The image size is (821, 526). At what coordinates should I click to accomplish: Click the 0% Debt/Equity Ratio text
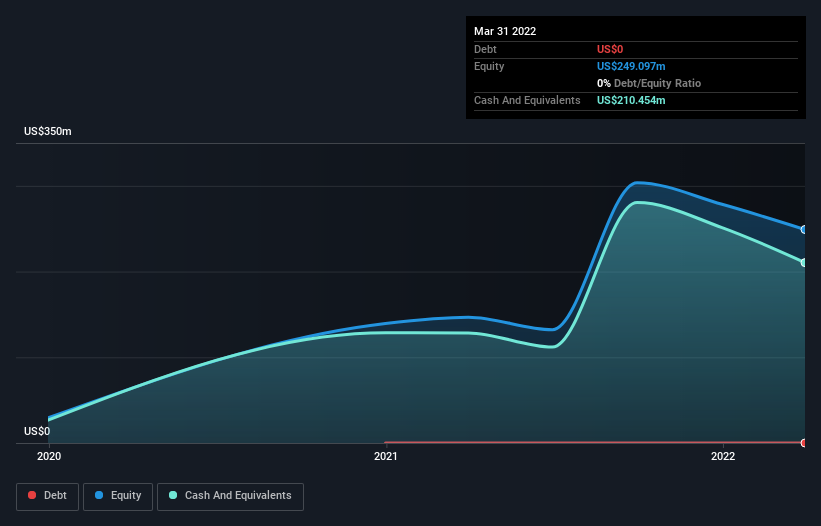click(649, 83)
